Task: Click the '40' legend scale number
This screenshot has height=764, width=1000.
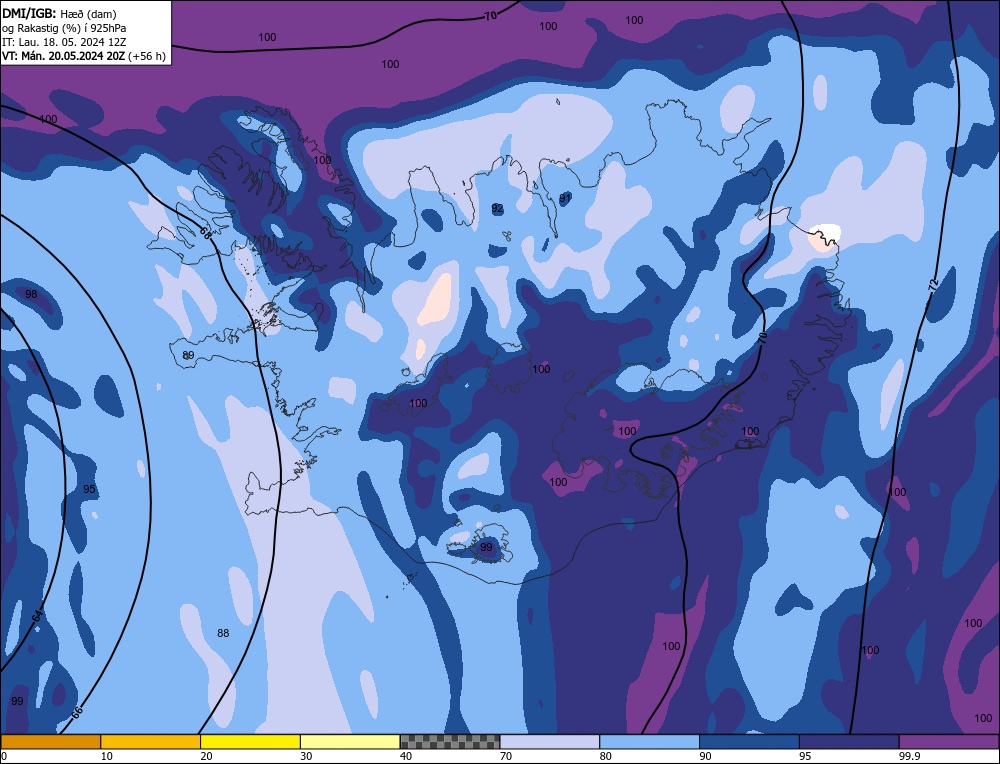Action: [x=406, y=756]
